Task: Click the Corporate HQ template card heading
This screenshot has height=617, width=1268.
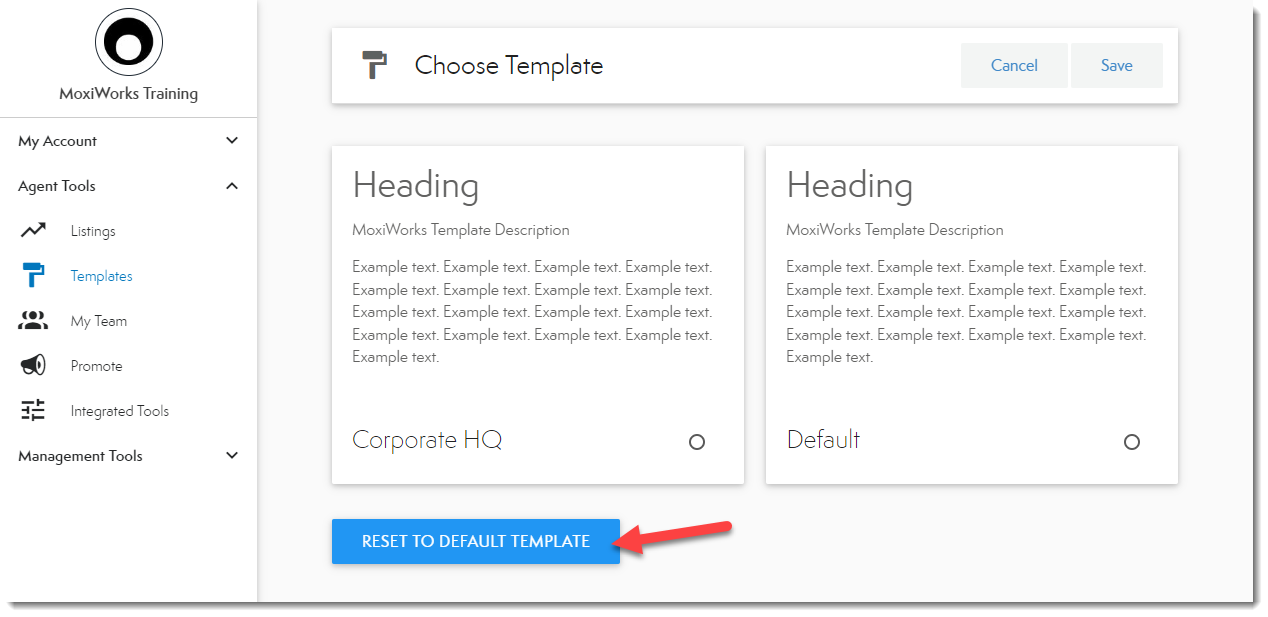Action: [416, 186]
